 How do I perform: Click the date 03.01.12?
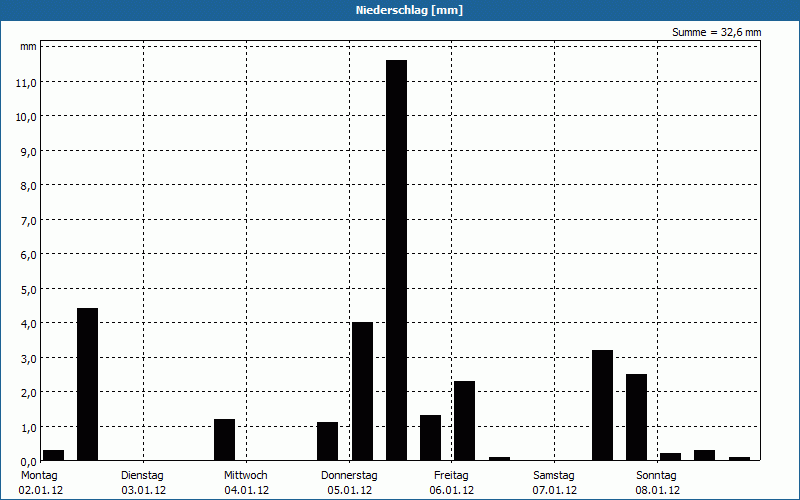[144, 491]
